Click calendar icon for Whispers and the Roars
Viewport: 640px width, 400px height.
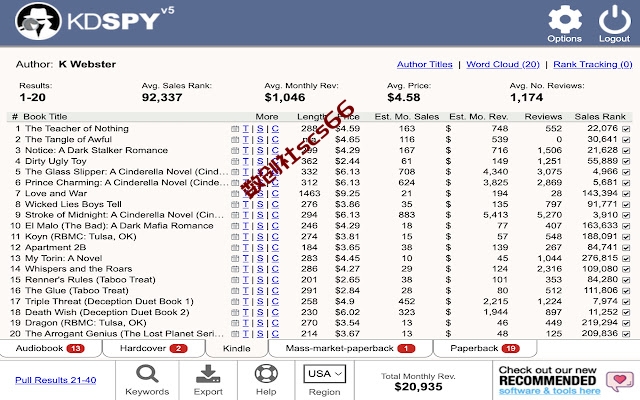235,269
